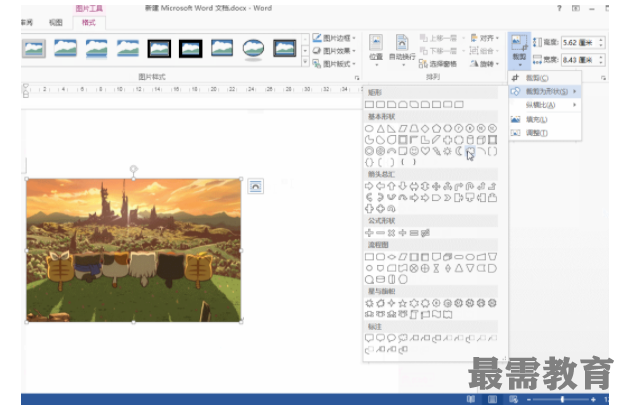Select the 5-point star shape
Screen dimensions: 620x413
tap(403, 303)
